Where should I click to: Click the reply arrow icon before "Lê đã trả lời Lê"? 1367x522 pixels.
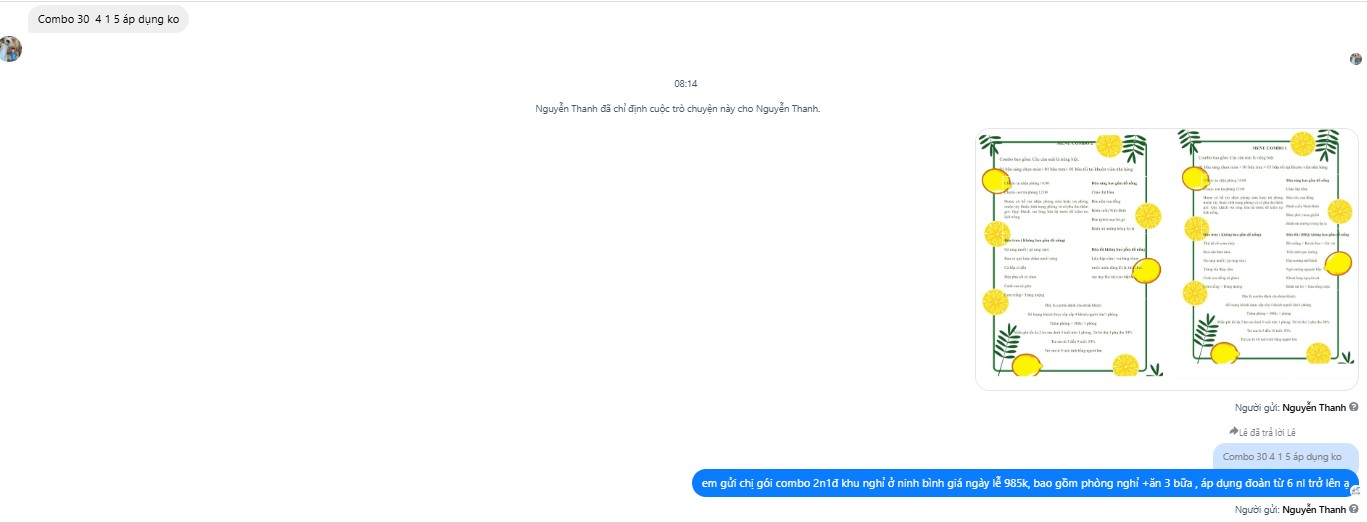pos(1234,432)
